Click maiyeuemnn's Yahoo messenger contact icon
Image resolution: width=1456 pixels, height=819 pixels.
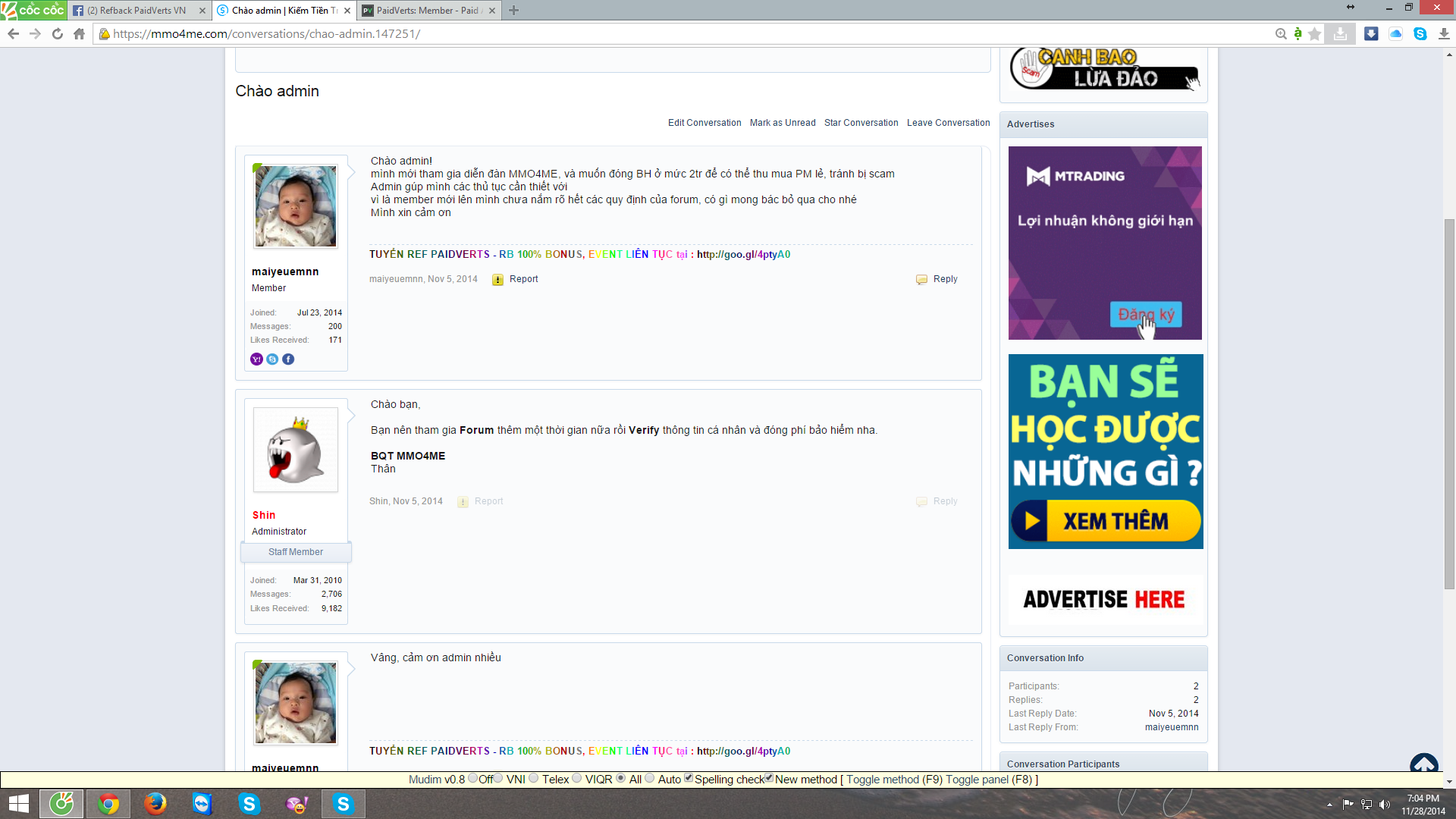[x=256, y=359]
